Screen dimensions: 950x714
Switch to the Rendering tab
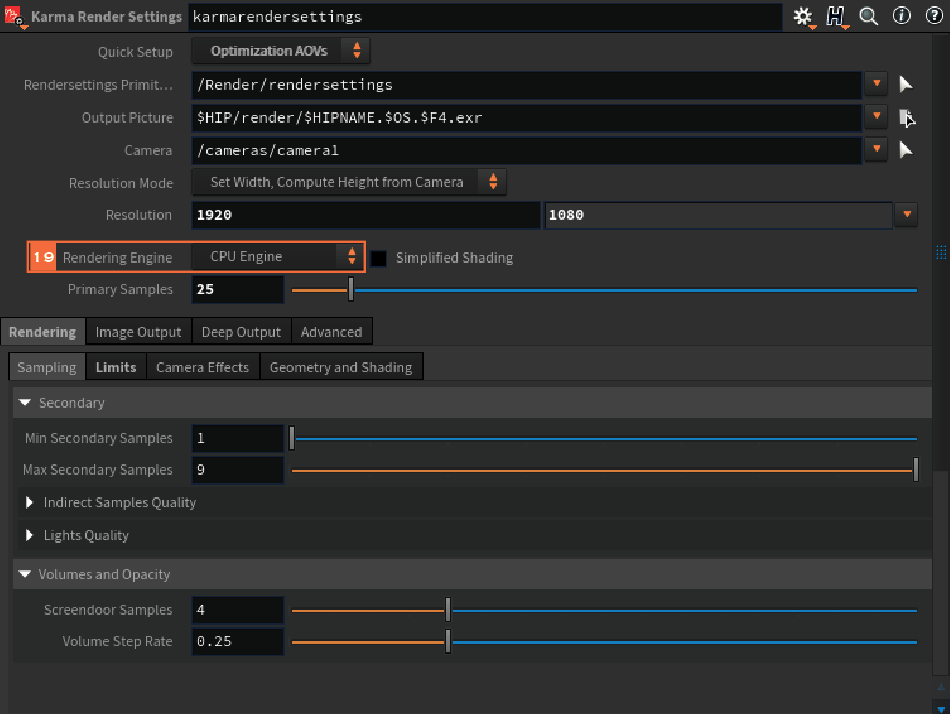click(x=42, y=332)
